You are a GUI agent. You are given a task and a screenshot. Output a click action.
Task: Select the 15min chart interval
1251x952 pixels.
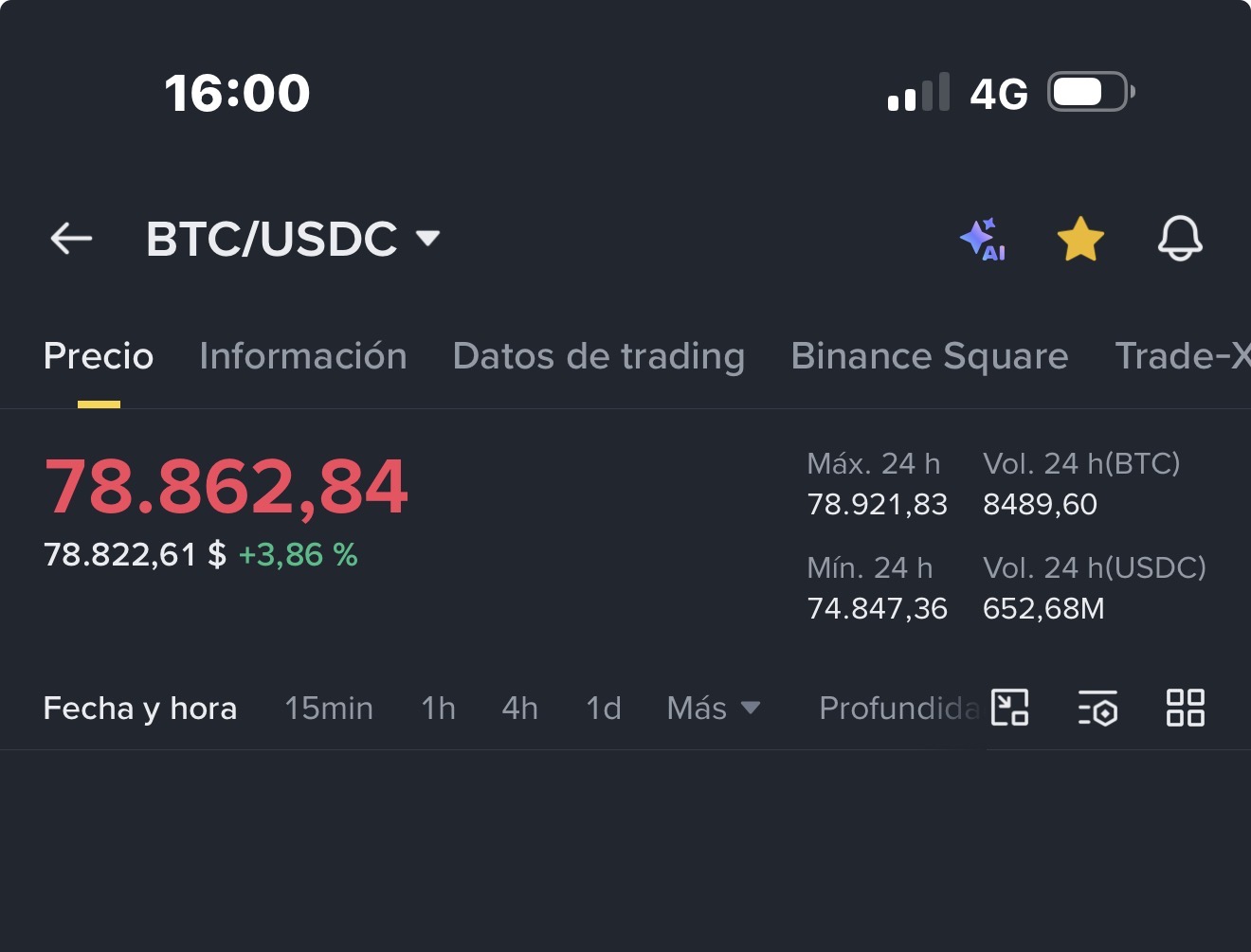tap(329, 708)
